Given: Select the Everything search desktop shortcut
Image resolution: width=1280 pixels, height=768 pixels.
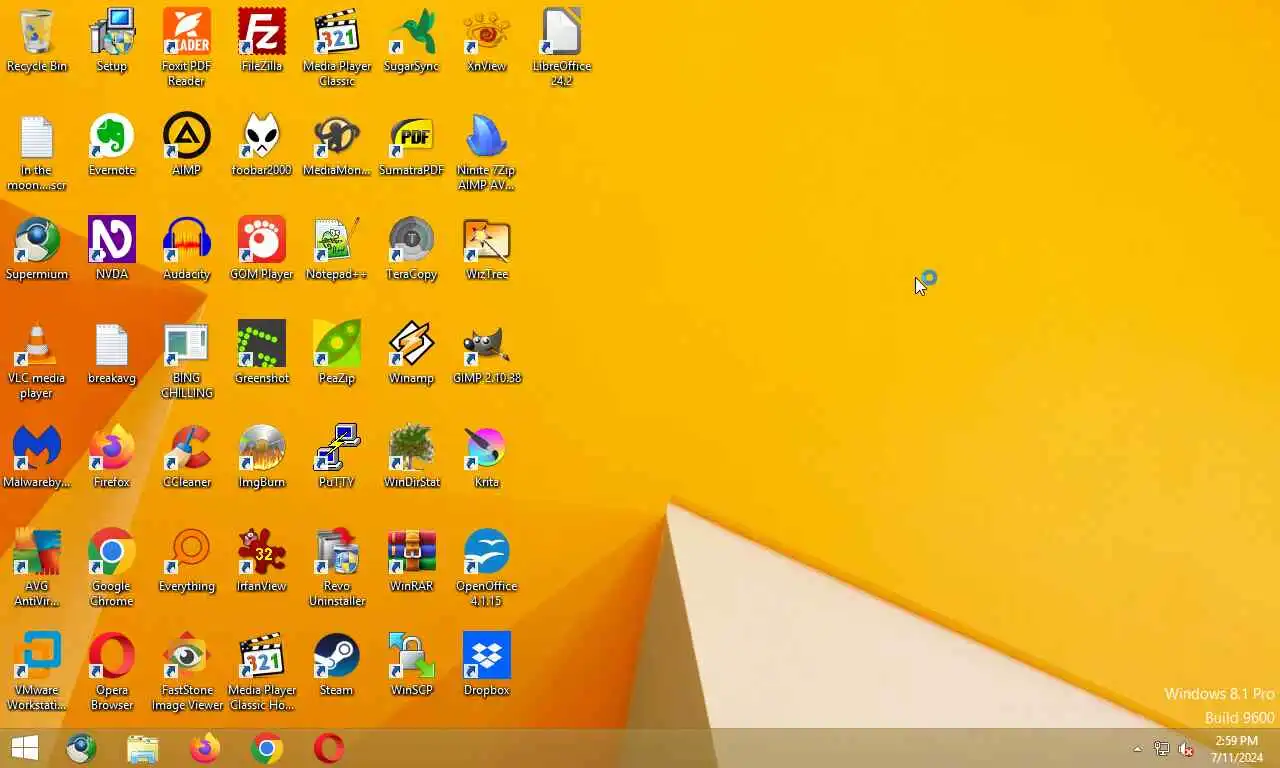Looking at the screenshot, I should 187,561.
